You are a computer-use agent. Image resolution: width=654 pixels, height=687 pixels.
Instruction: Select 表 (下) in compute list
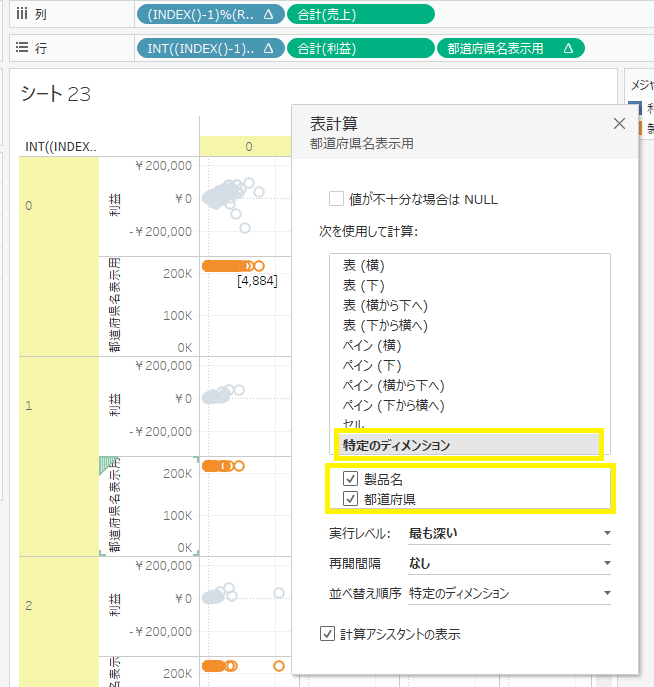(364, 286)
